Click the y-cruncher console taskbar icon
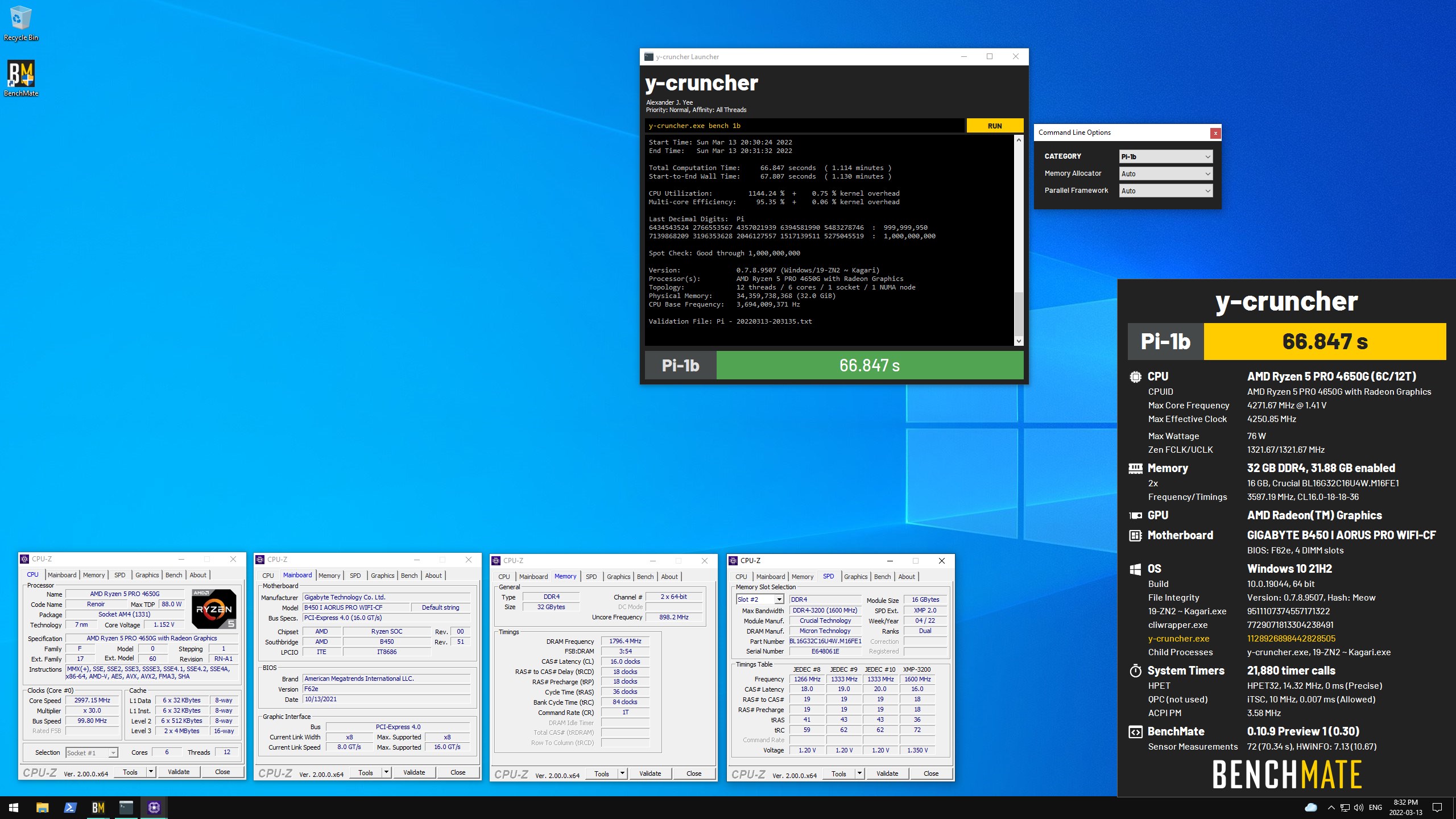The width and height of the screenshot is (1456, 819). pyautogui.click(x=126, y=807)
